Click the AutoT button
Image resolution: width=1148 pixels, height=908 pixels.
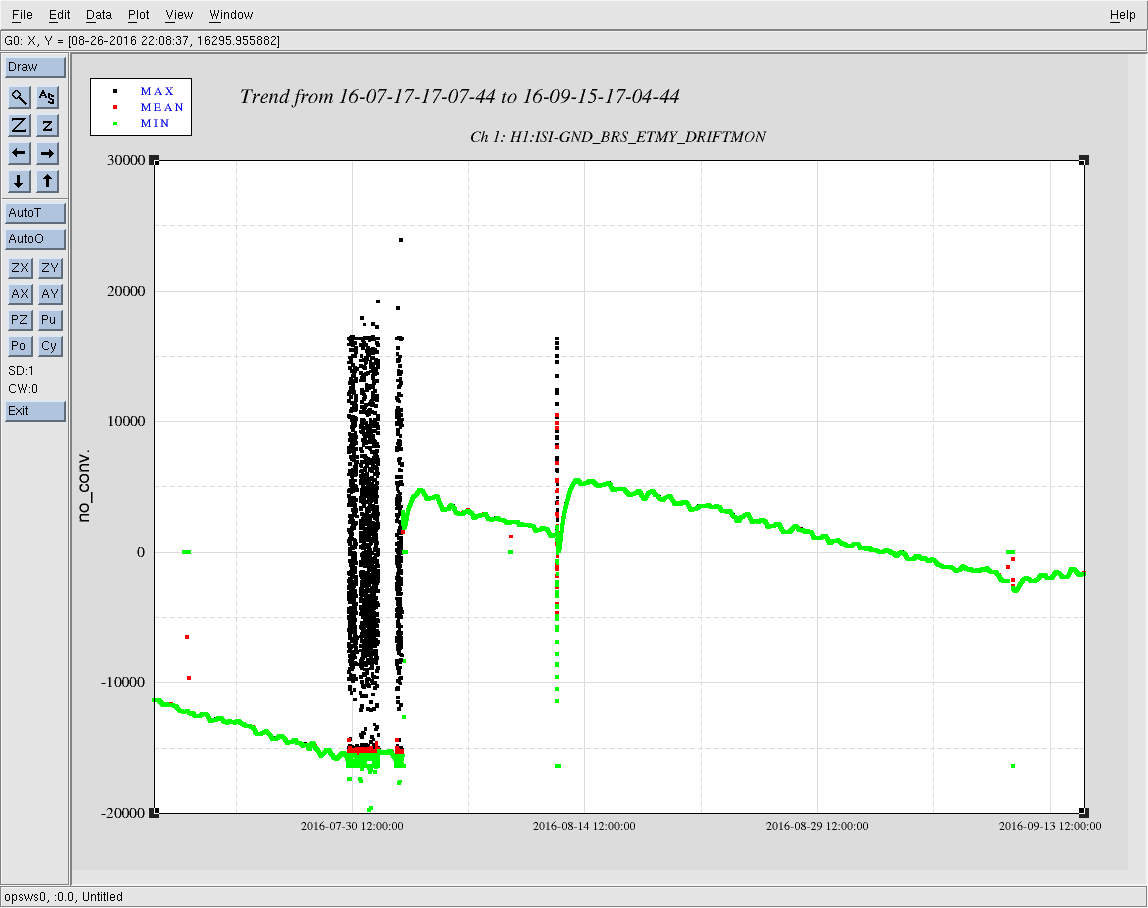[35, 213]
